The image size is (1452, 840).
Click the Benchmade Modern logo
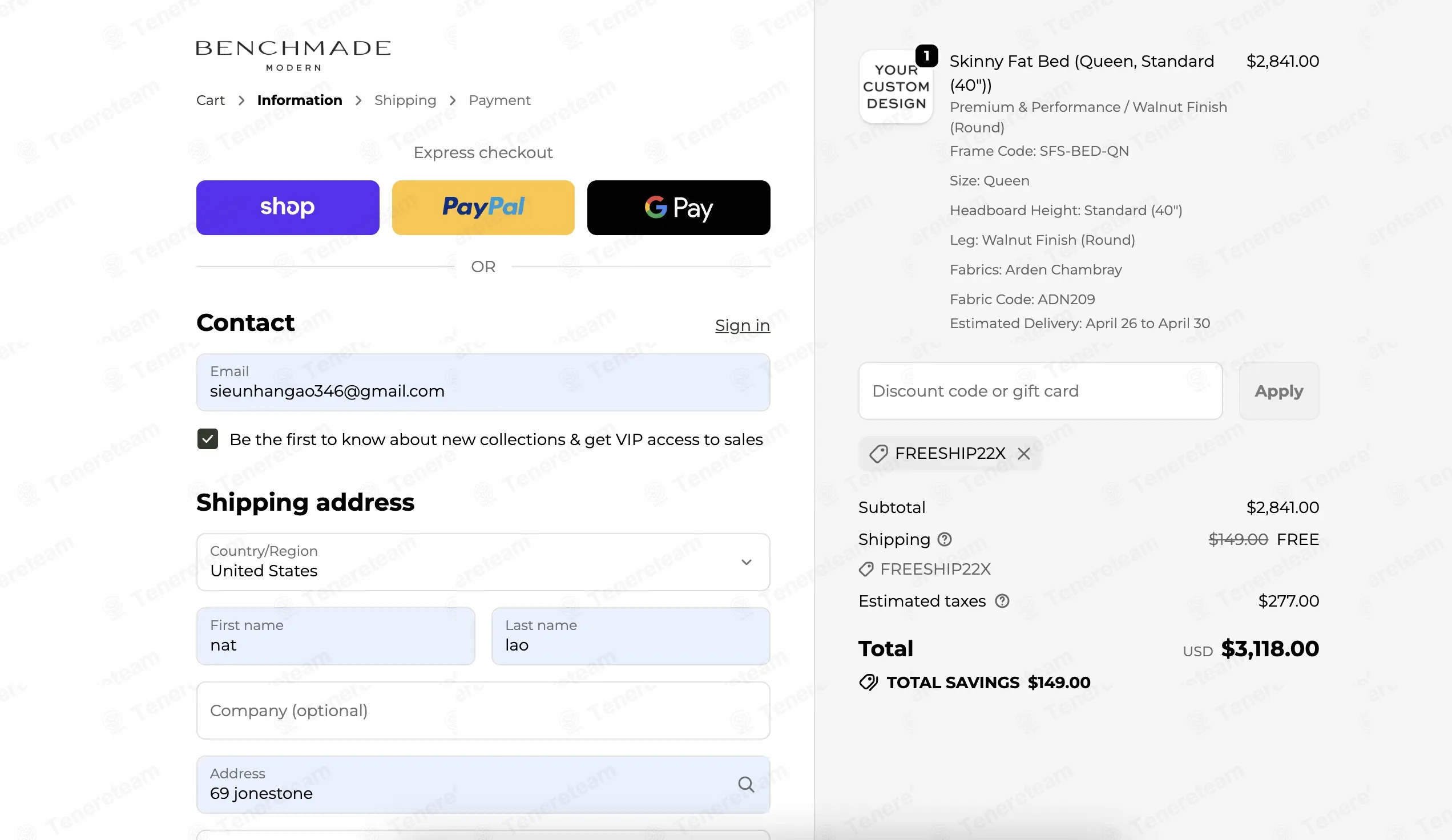pyautogui.click(x=293, y=55)
